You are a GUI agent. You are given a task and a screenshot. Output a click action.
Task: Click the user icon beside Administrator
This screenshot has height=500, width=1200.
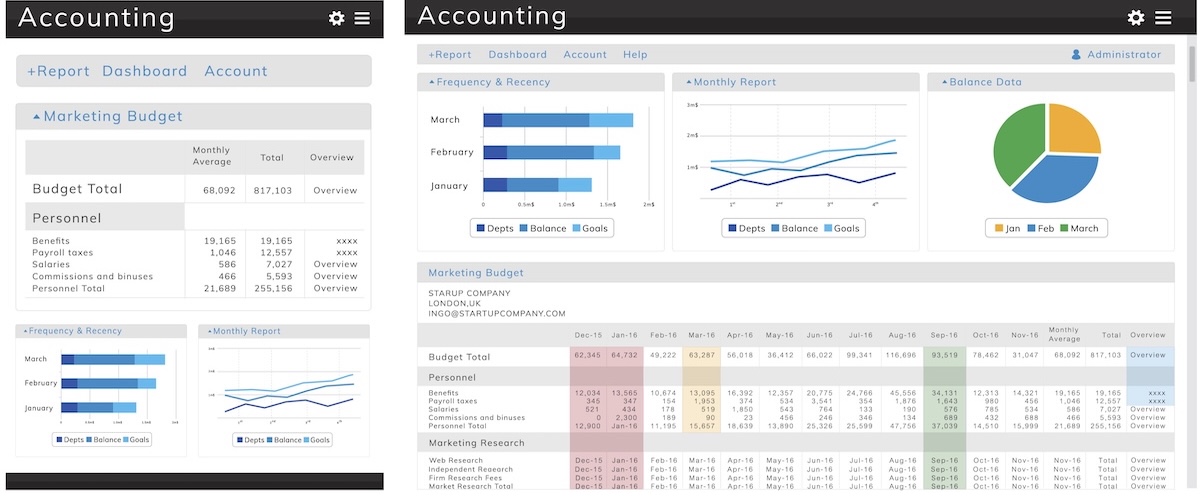click(x=1076, y=55)
